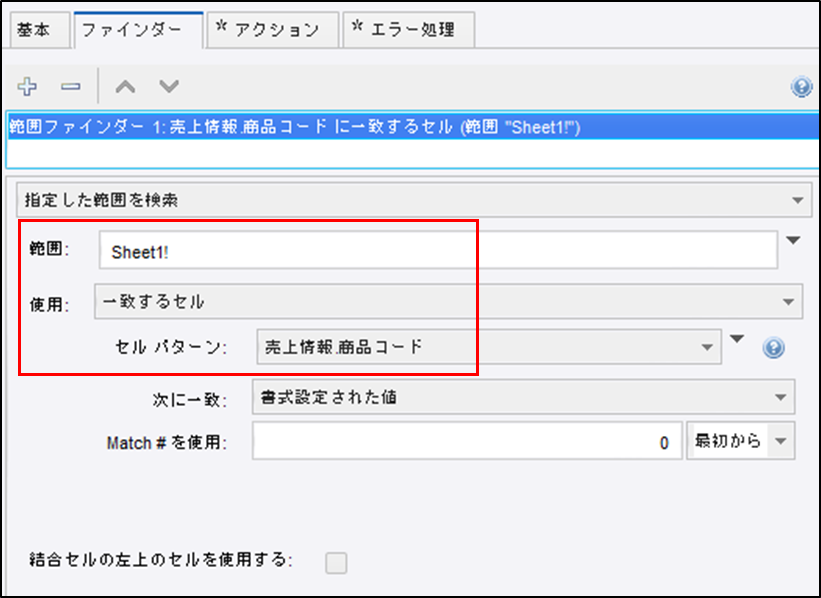Open the 次に一致 dropdown 書式設定された値

click(523, 397)
